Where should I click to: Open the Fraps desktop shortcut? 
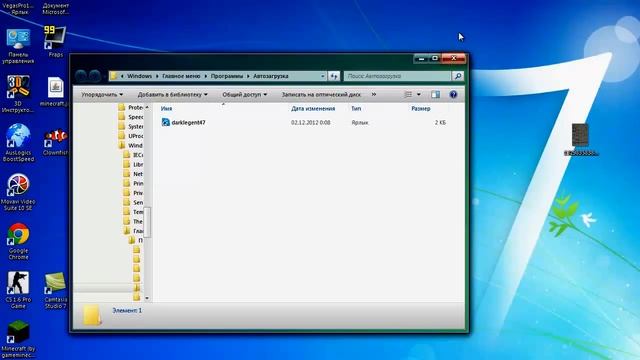pos(55,41)
